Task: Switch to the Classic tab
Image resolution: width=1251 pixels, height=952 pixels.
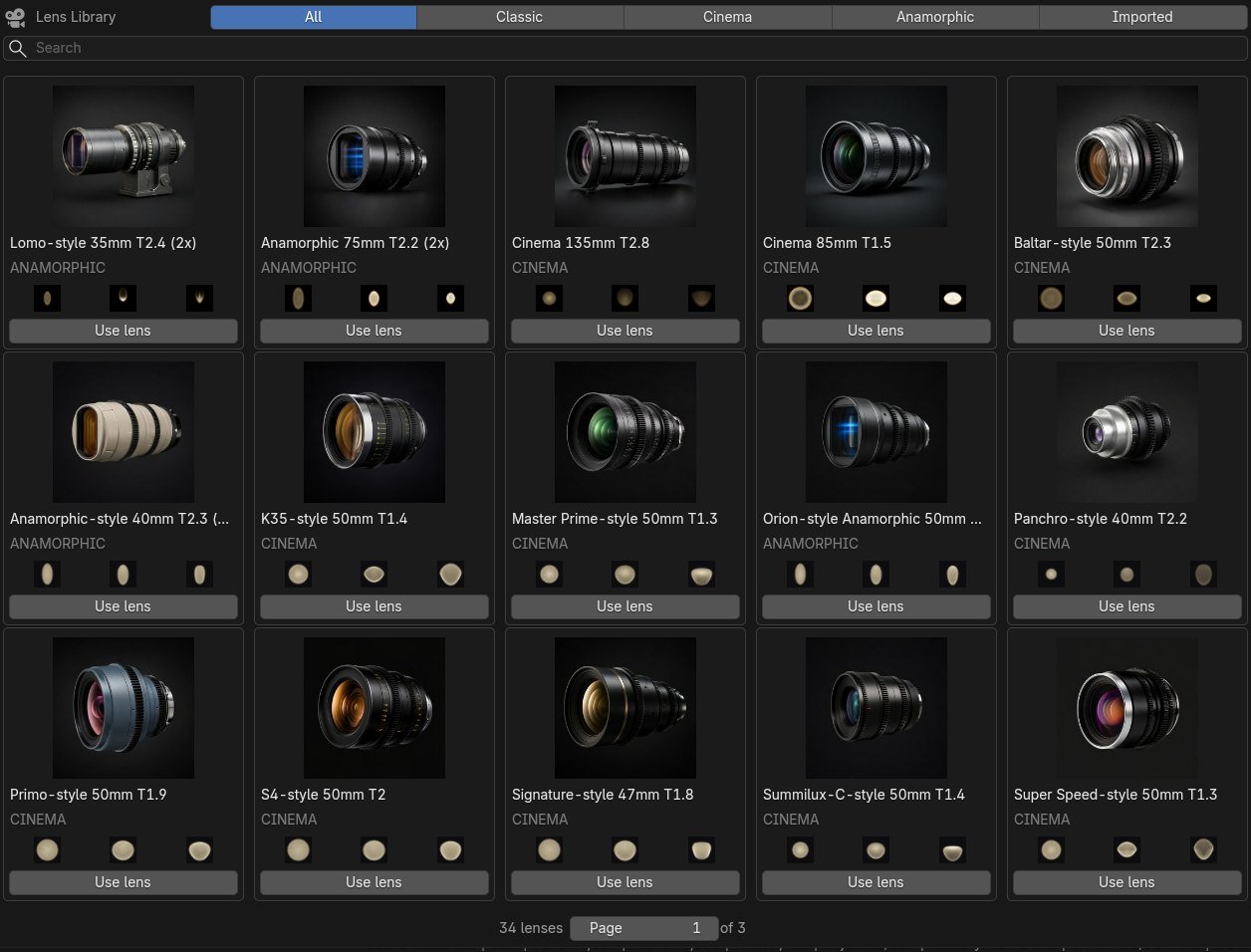Action: click(x=520, y=17)
